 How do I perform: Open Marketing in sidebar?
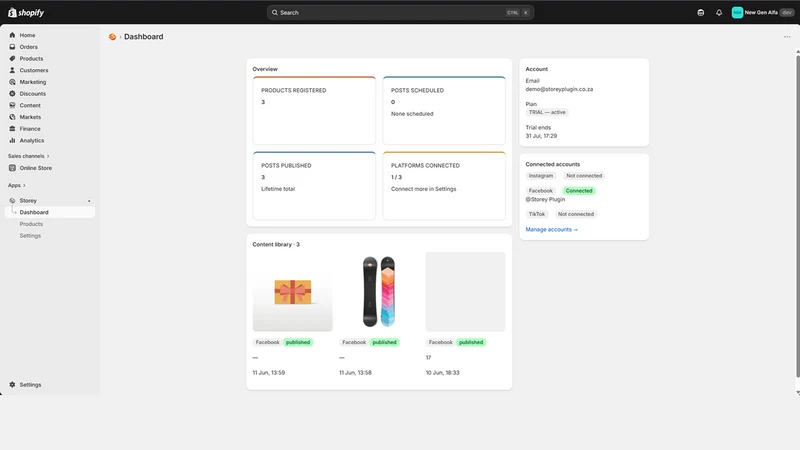pyautogui.click(x=33, y=82)
